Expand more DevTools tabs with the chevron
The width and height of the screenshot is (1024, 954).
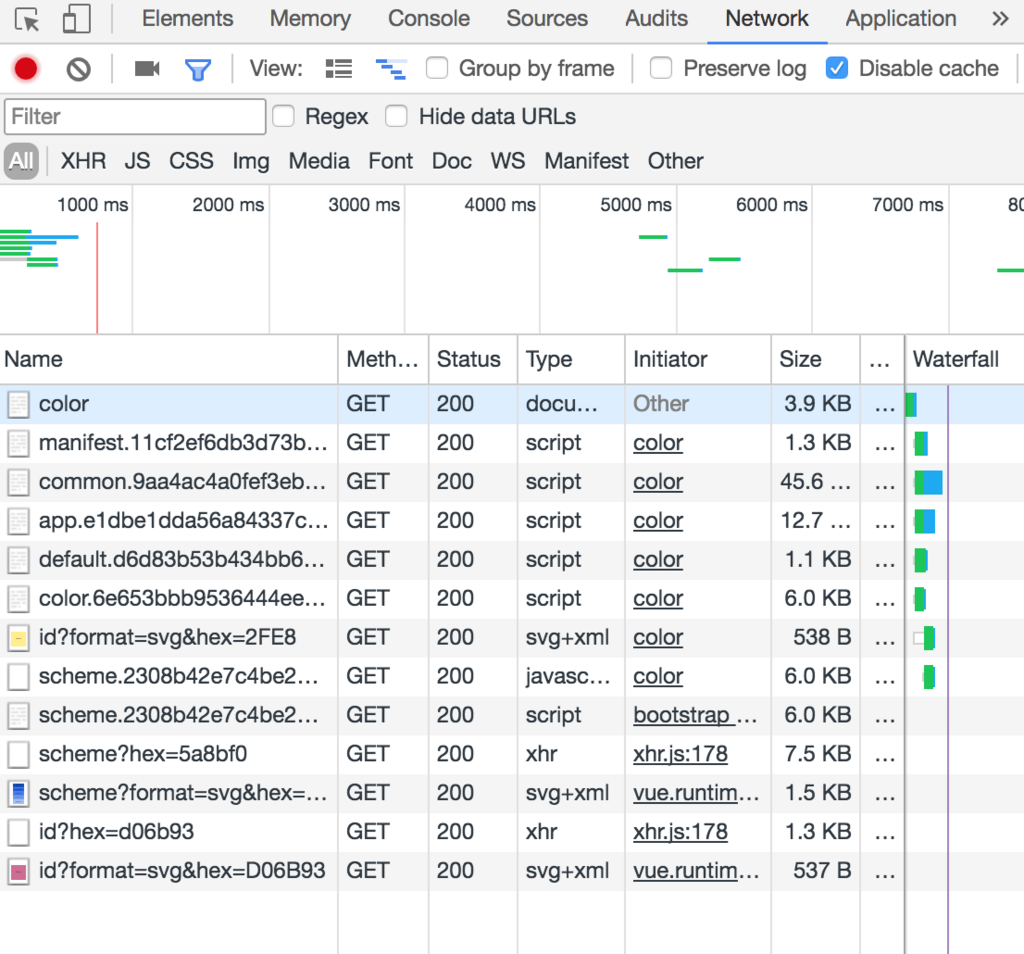coord(999,19)
